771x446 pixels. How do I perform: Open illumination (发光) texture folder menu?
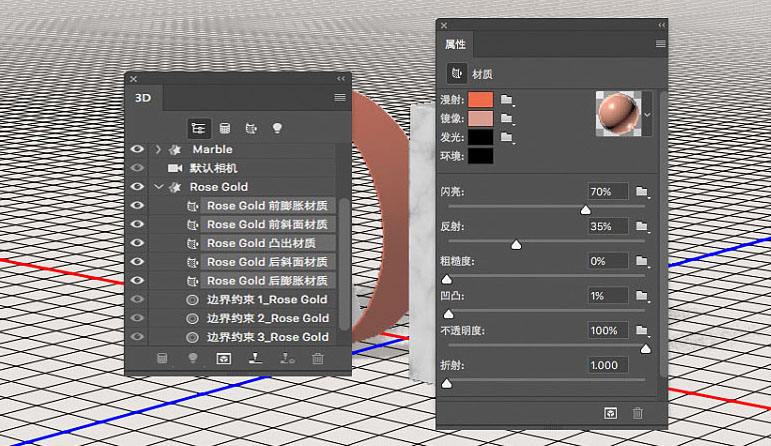pos(507,137)
